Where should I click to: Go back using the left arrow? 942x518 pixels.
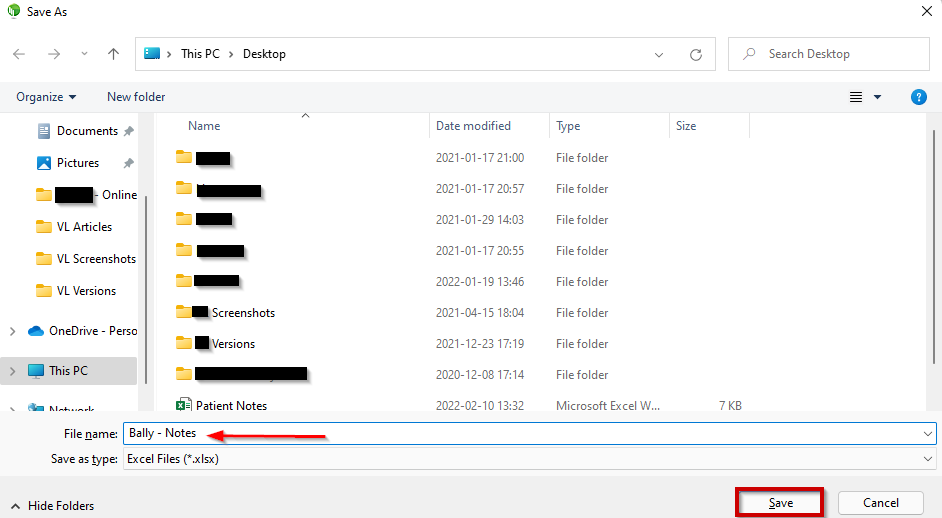[19, 54]
